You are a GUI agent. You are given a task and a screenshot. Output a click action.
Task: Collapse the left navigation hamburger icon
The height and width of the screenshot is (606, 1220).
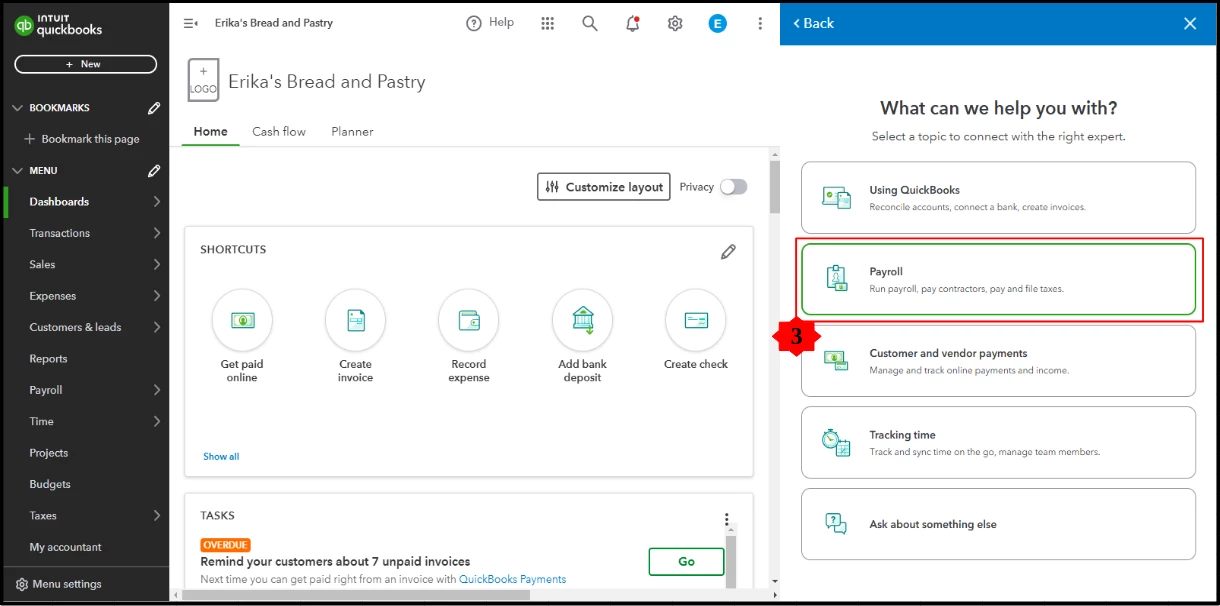click(190, 23)
